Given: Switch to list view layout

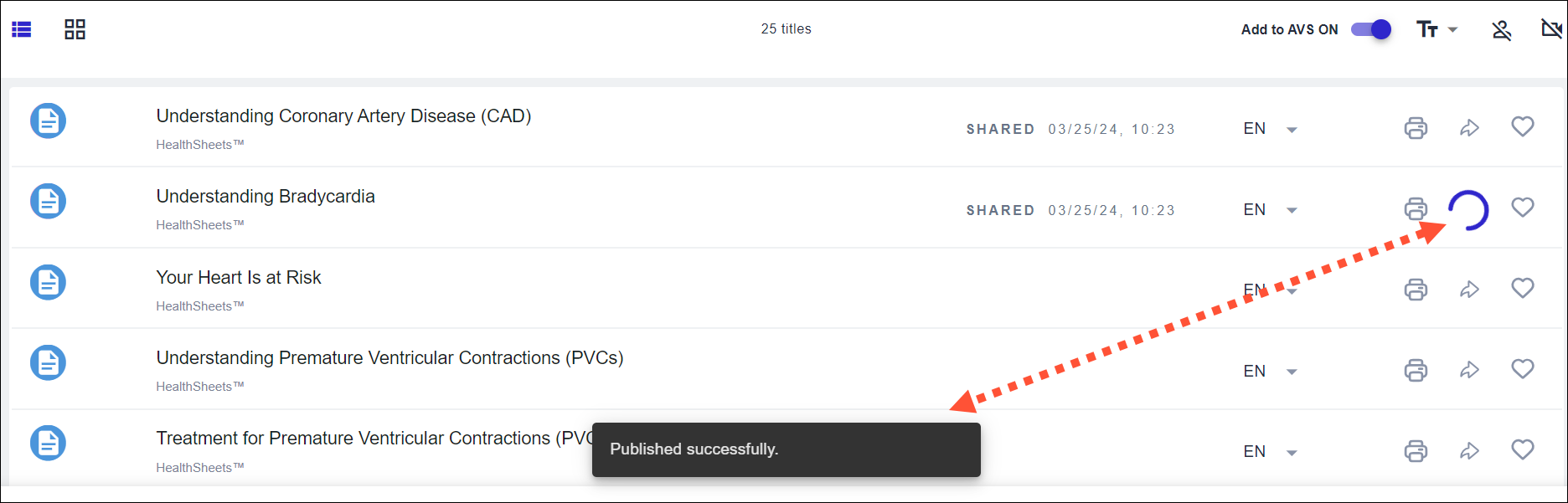Looking at the screenshot, I should tap(22, 30).
